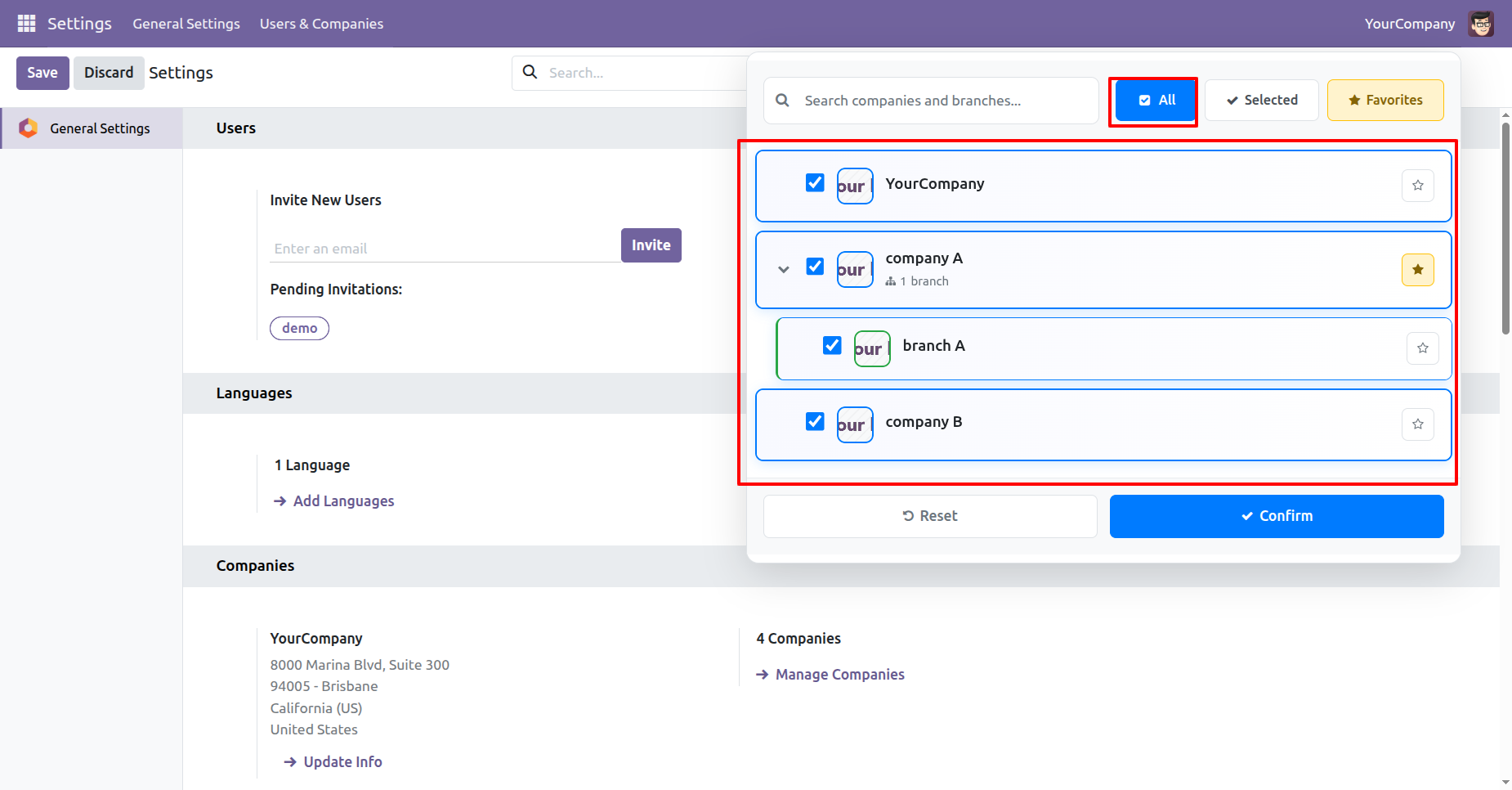1512x790 pixels.
Task: Click the company A logo thumbnail
Action: (855, 270)
